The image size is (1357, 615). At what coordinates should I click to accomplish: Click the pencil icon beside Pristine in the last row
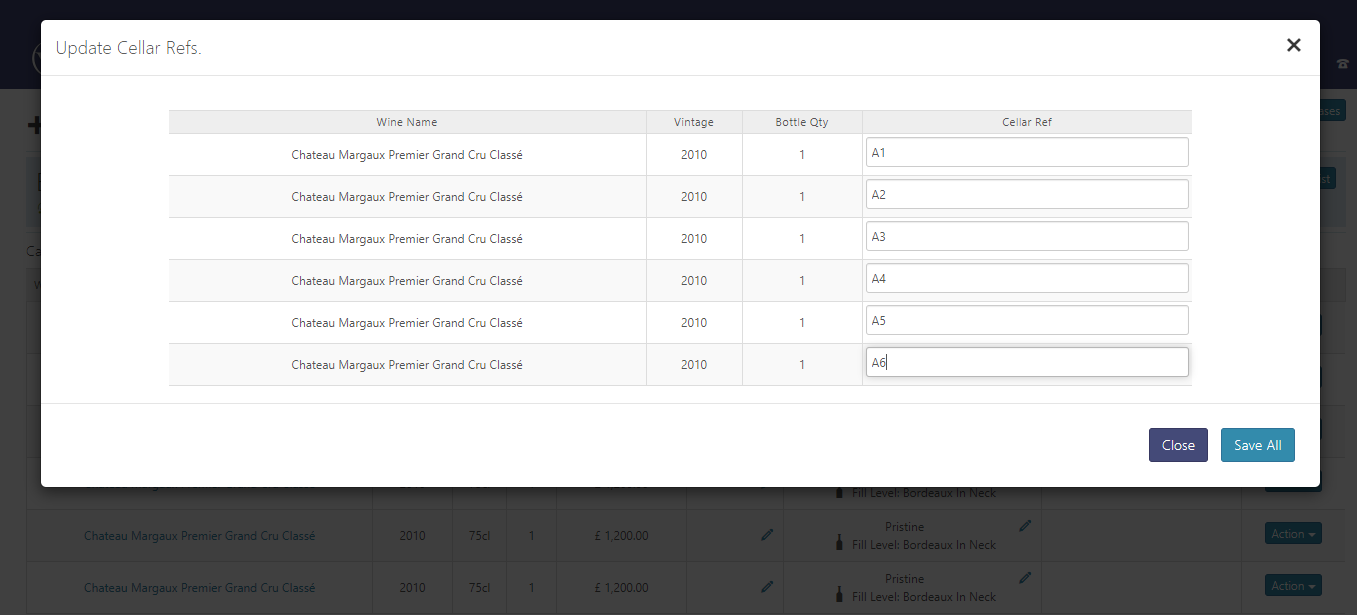(1025, 577)
